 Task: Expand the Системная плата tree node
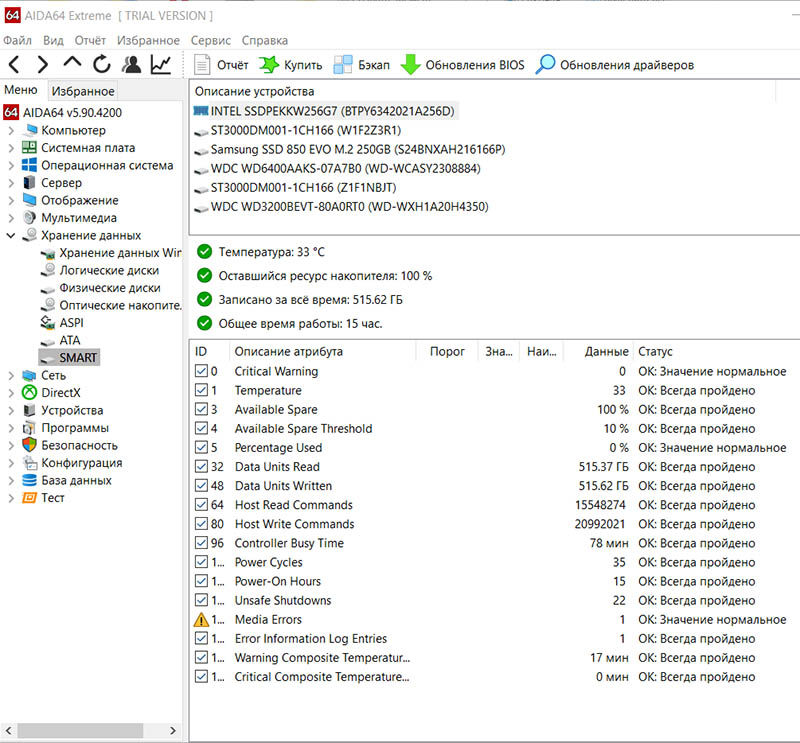tap(11, 148)
